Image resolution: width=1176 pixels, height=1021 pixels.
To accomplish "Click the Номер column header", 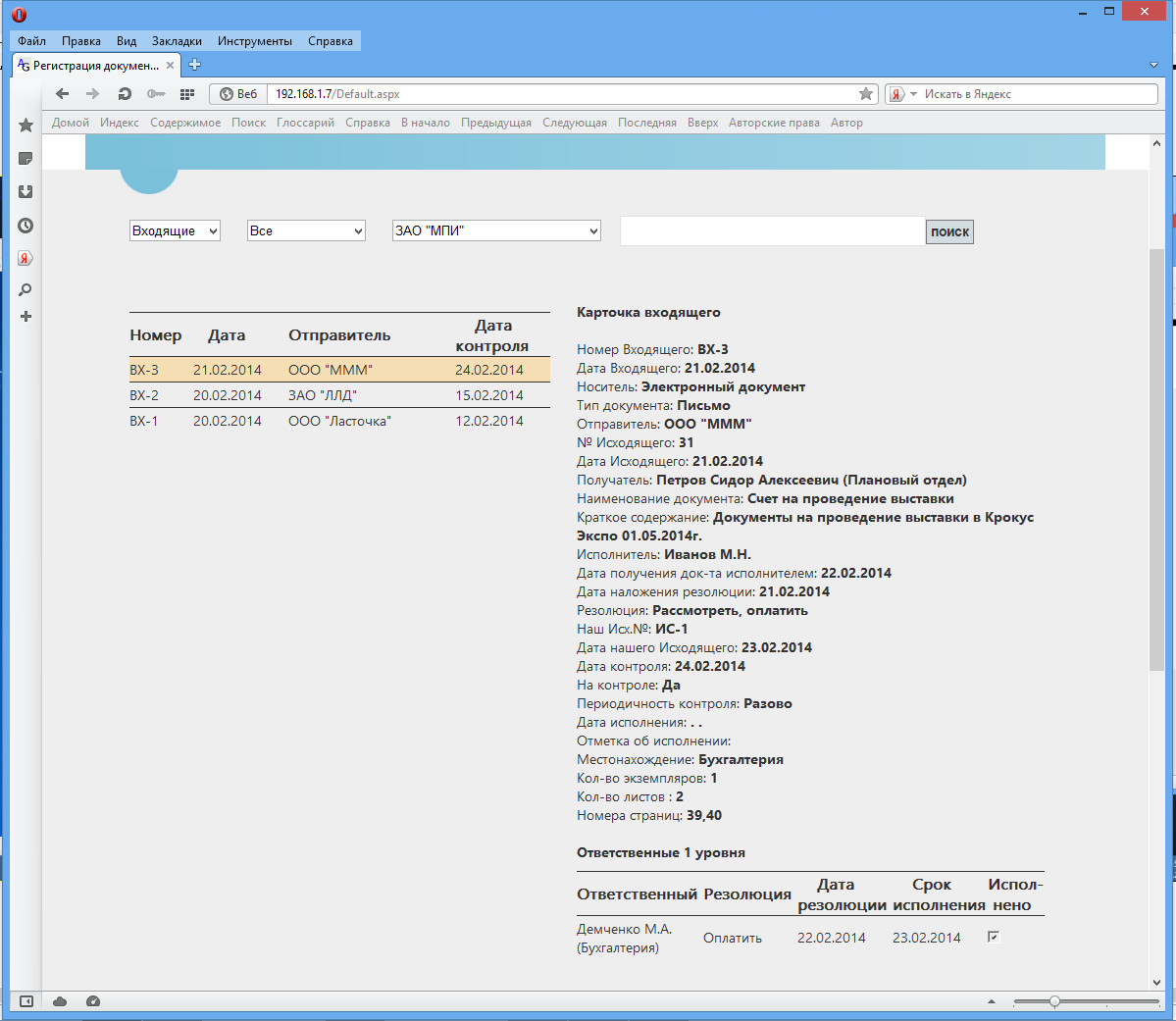I will pyautogui.click(x=155, y=335).
